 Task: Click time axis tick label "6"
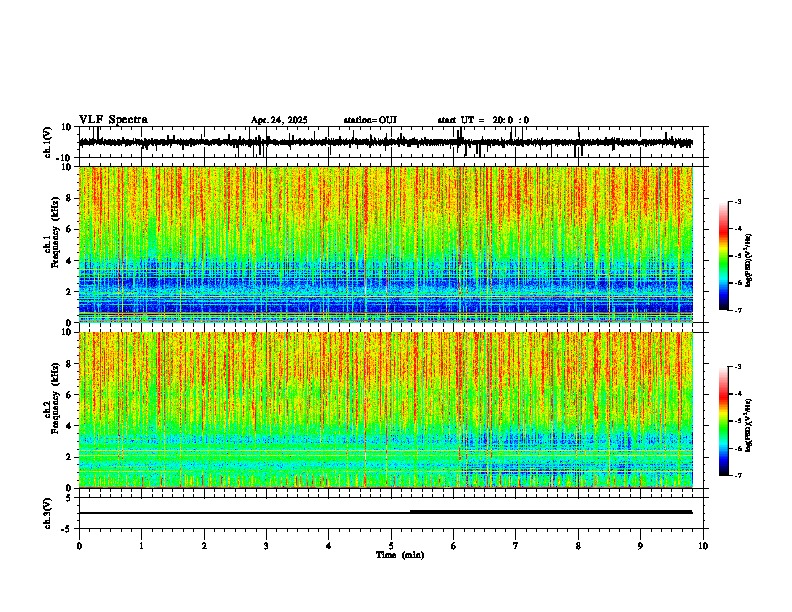pos(454,546)
